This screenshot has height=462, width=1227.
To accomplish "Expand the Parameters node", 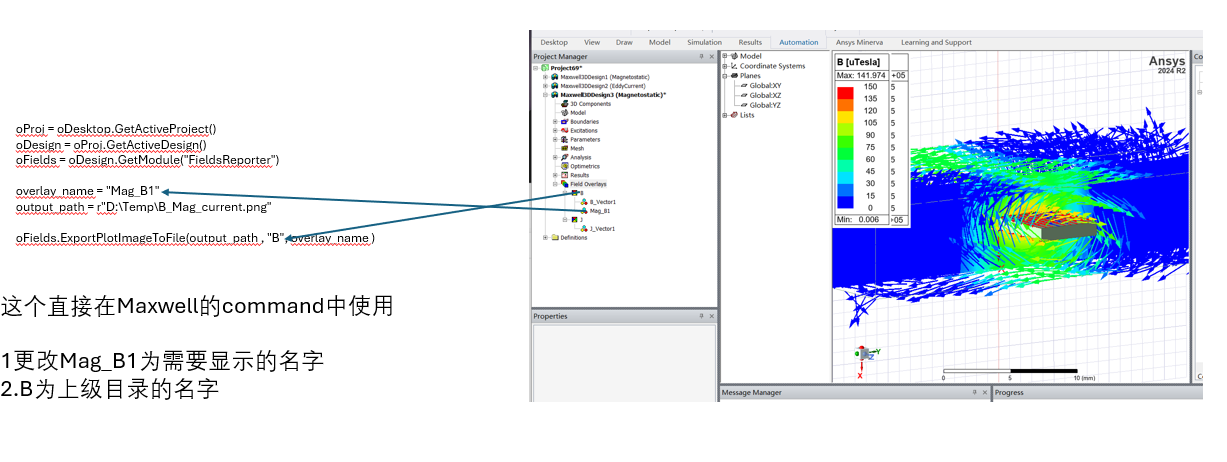I will click(555, 139).
